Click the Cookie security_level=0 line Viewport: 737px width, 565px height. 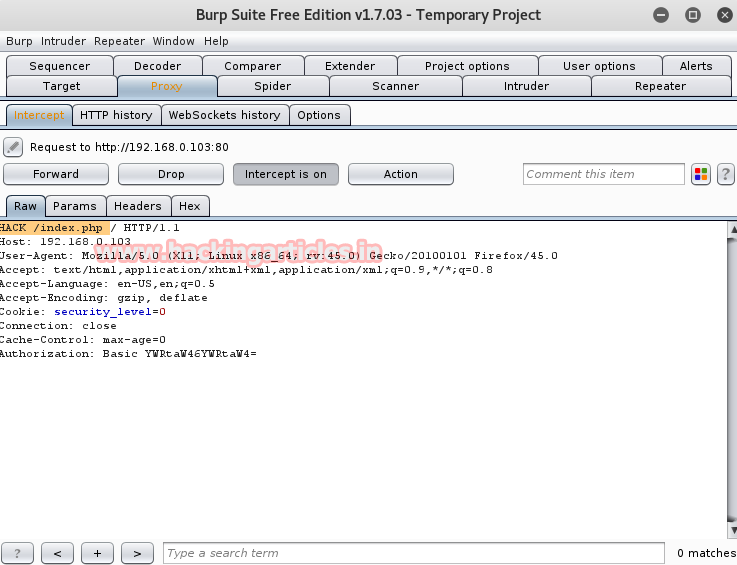[x=83, y=312]
